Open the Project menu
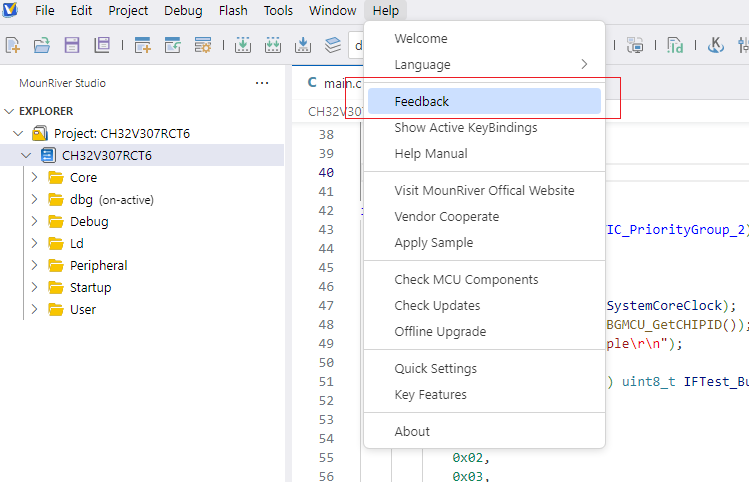The height and width of the screenshot is (482, 749). (x=128, y=10)
